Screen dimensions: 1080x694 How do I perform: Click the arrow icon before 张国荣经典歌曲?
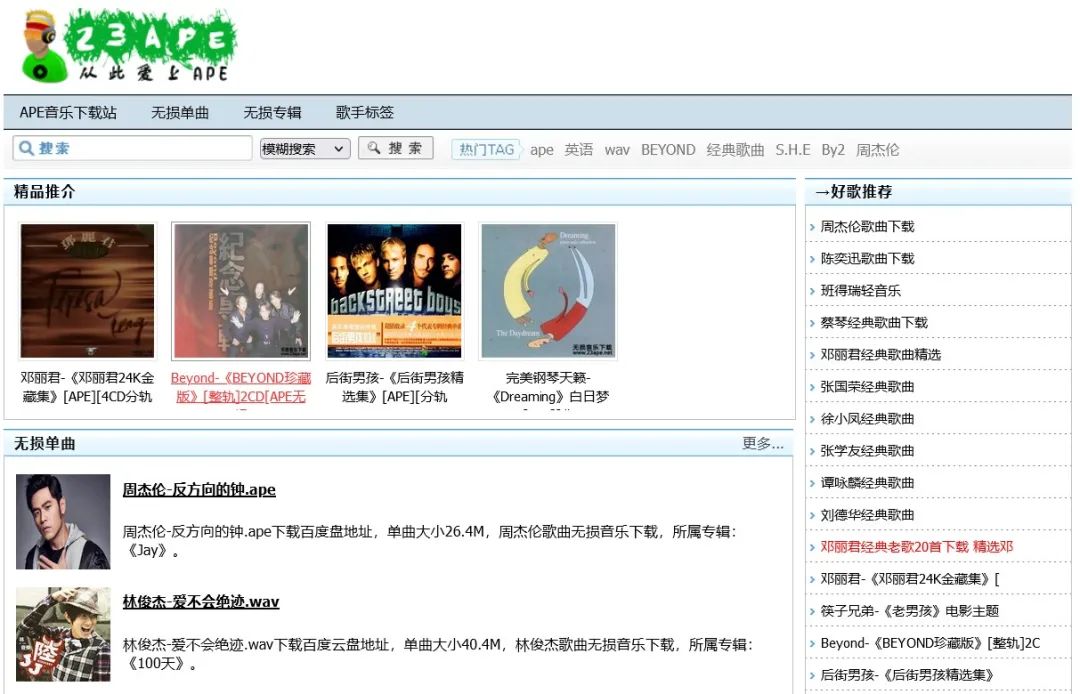click(812, 386)
